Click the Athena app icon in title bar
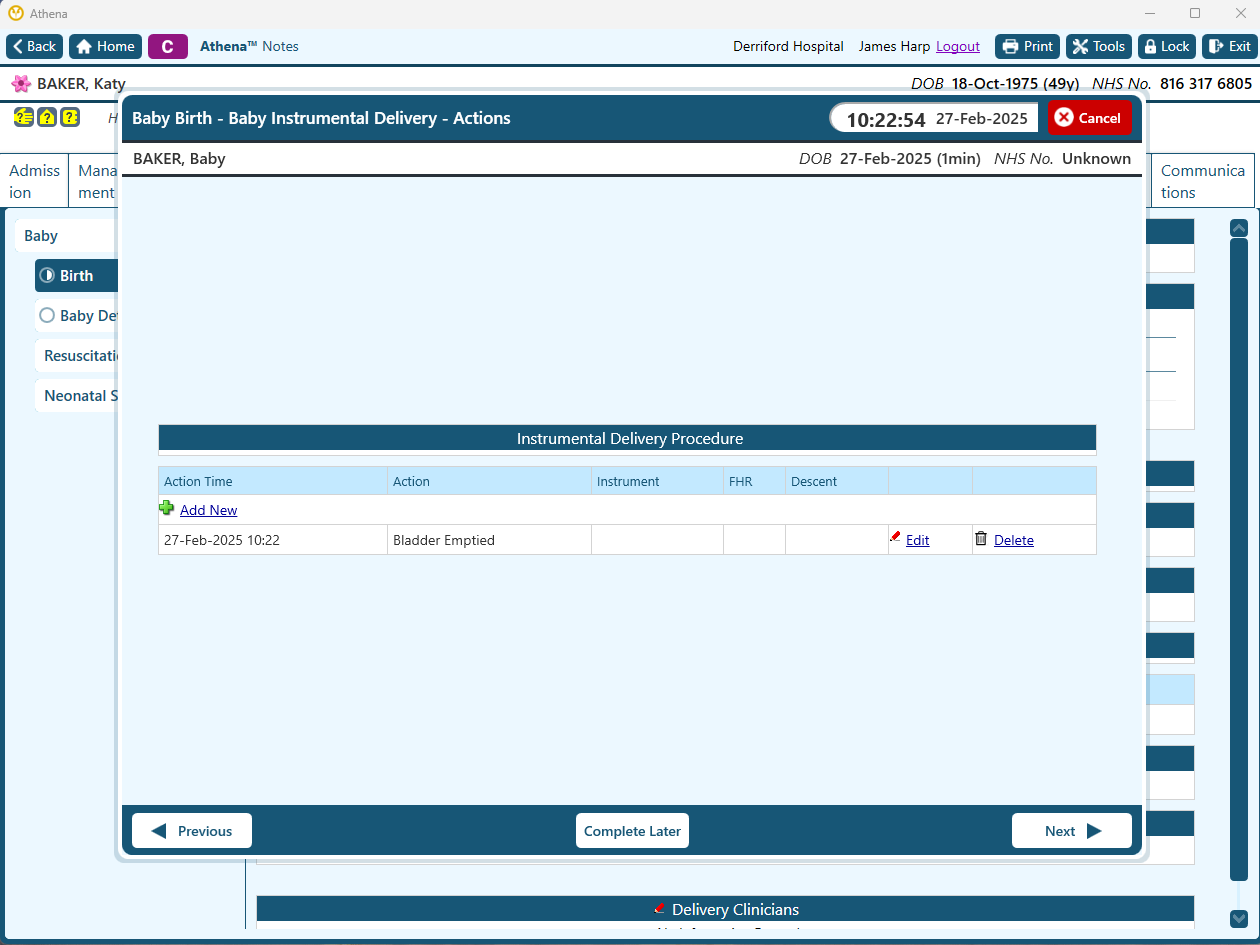Viewport: 1260px width, 945px height. (x=15, y=14)
